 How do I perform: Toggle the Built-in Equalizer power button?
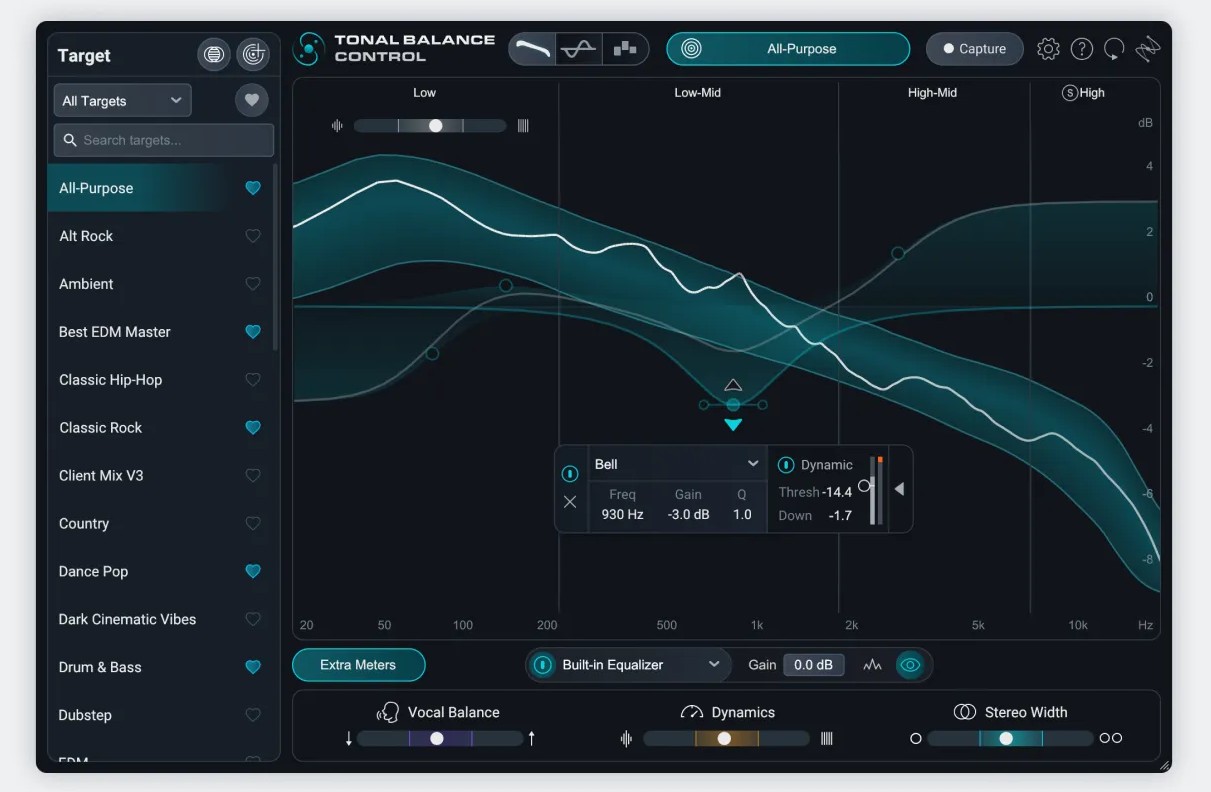tap(543, 665)
